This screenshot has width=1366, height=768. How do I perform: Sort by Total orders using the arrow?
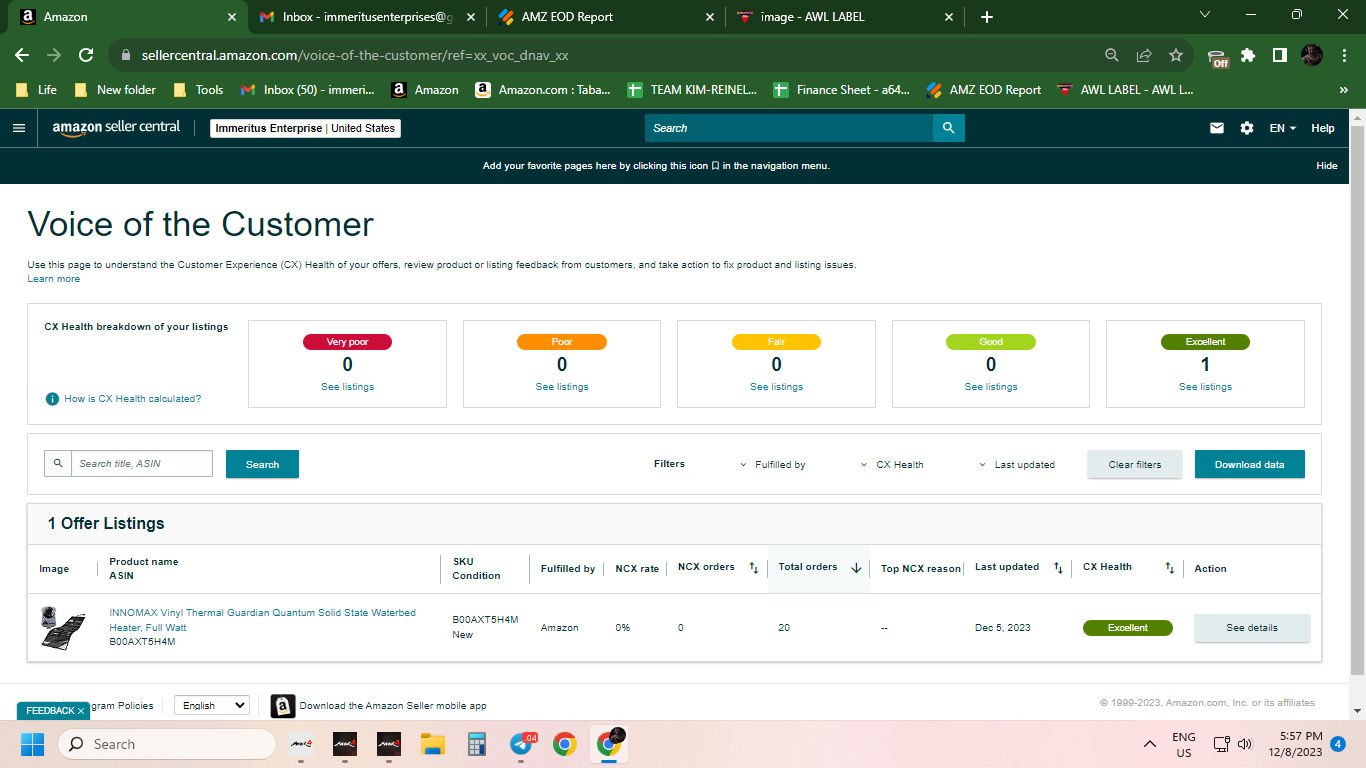tap(856, 568)
